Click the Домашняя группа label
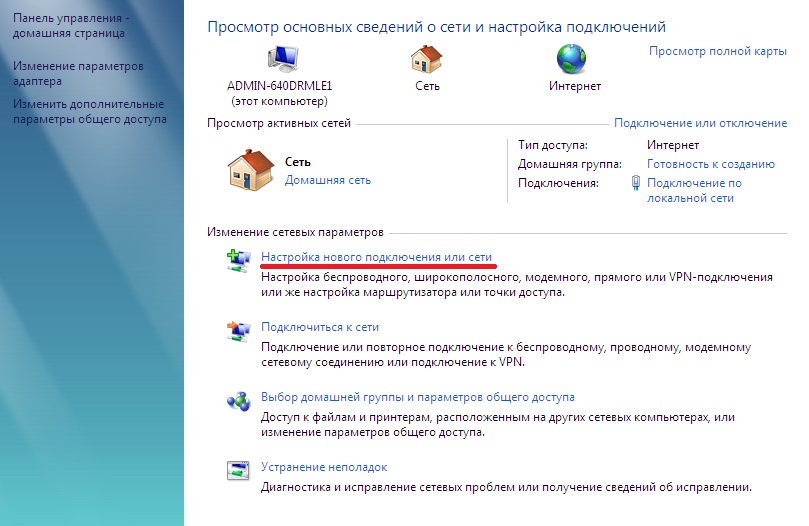Viewport: 809px width, 526px height. click(570, 164)
